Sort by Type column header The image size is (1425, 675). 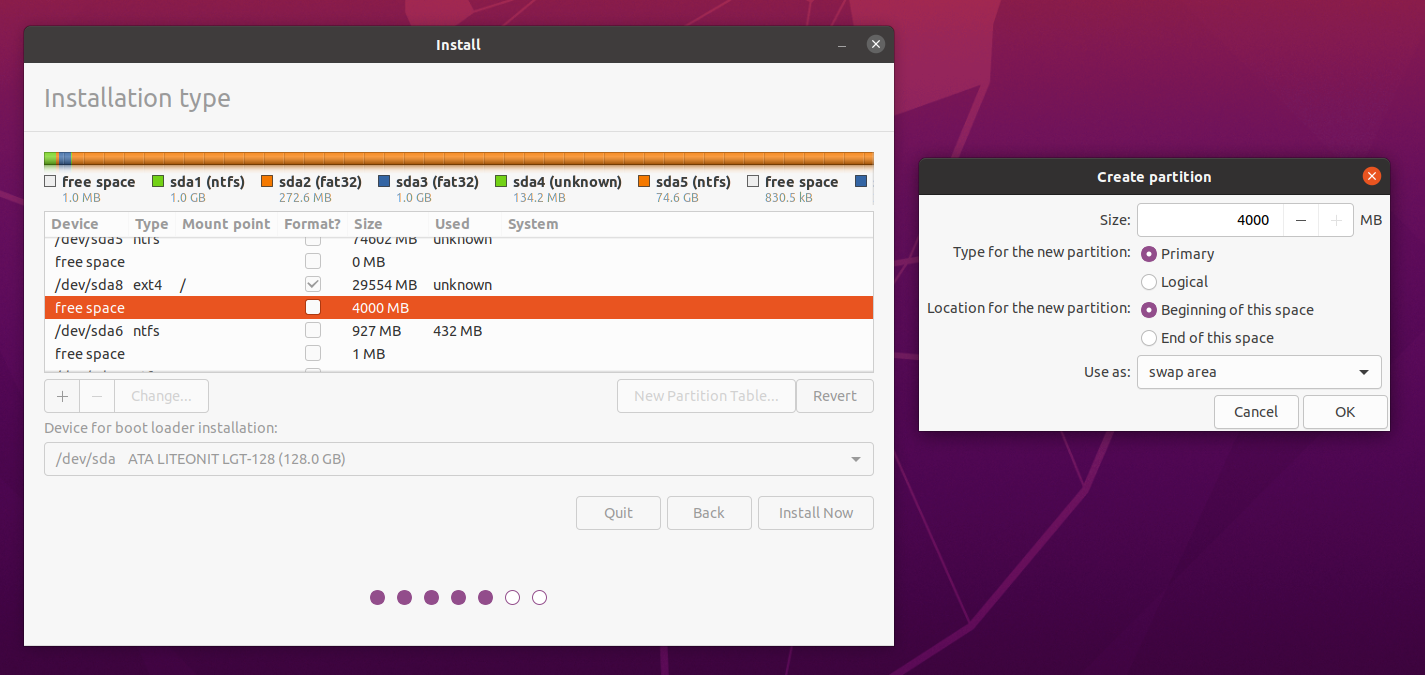[x=152, y=224]
